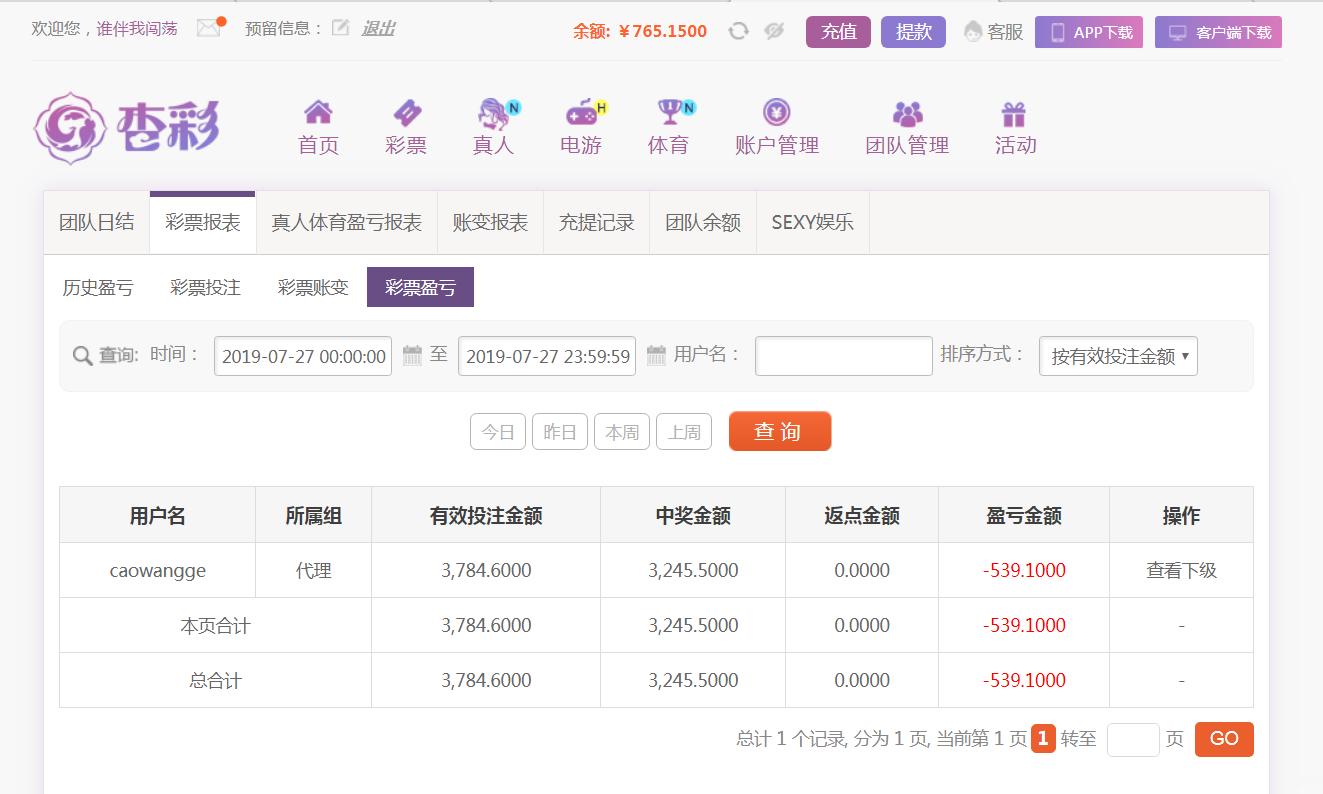Open the 彩票 lottery ticket icon

point(406,112)
